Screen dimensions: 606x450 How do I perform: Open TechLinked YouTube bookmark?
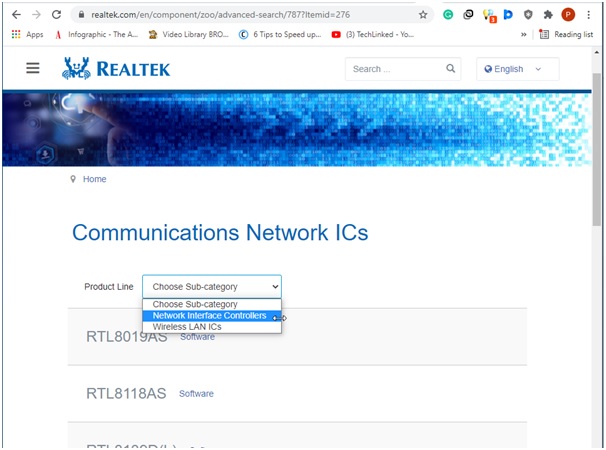pyautogui.click(x=373, y=34)
